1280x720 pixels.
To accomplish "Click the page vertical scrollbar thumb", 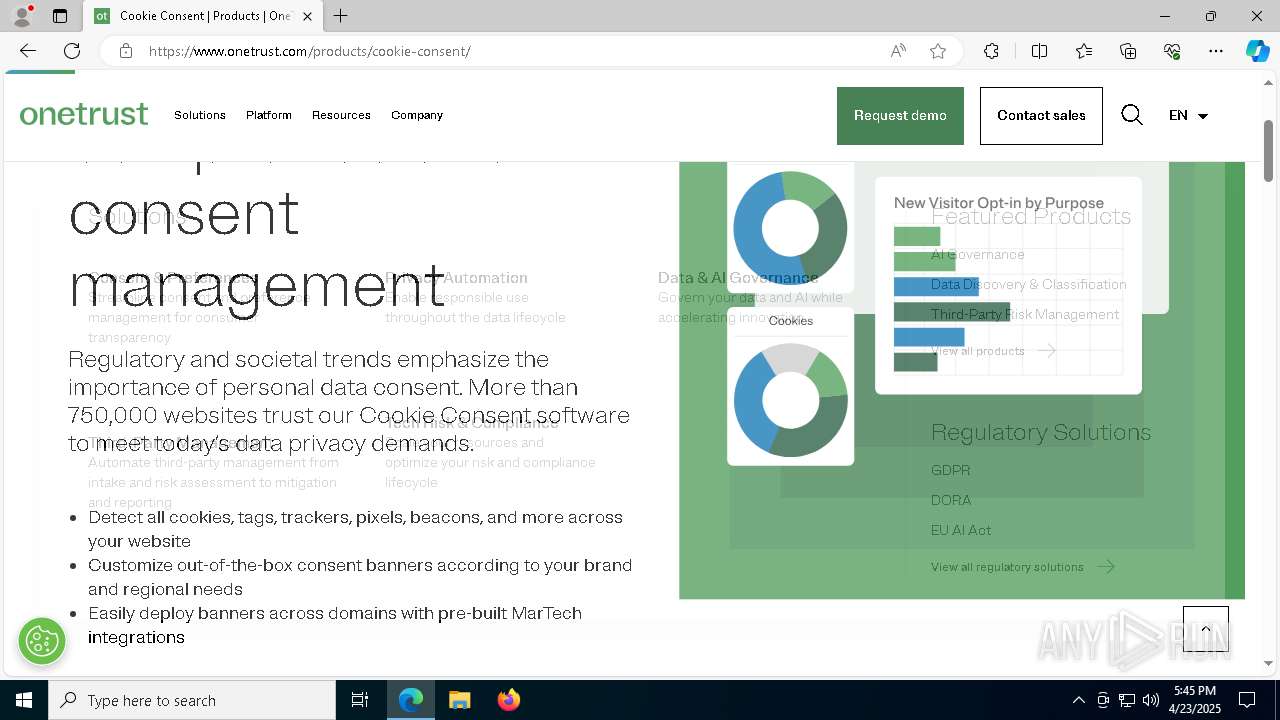I will 1269,150.
